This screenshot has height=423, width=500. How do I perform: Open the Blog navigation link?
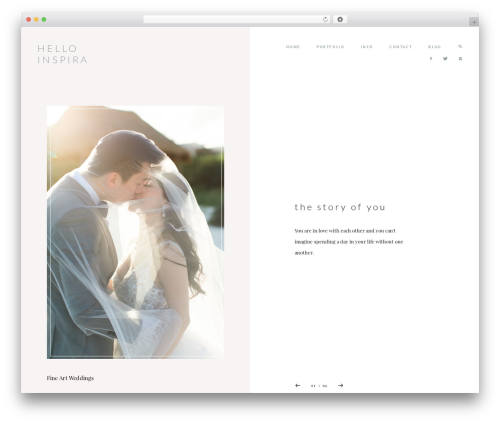click(x=435, y=47)
